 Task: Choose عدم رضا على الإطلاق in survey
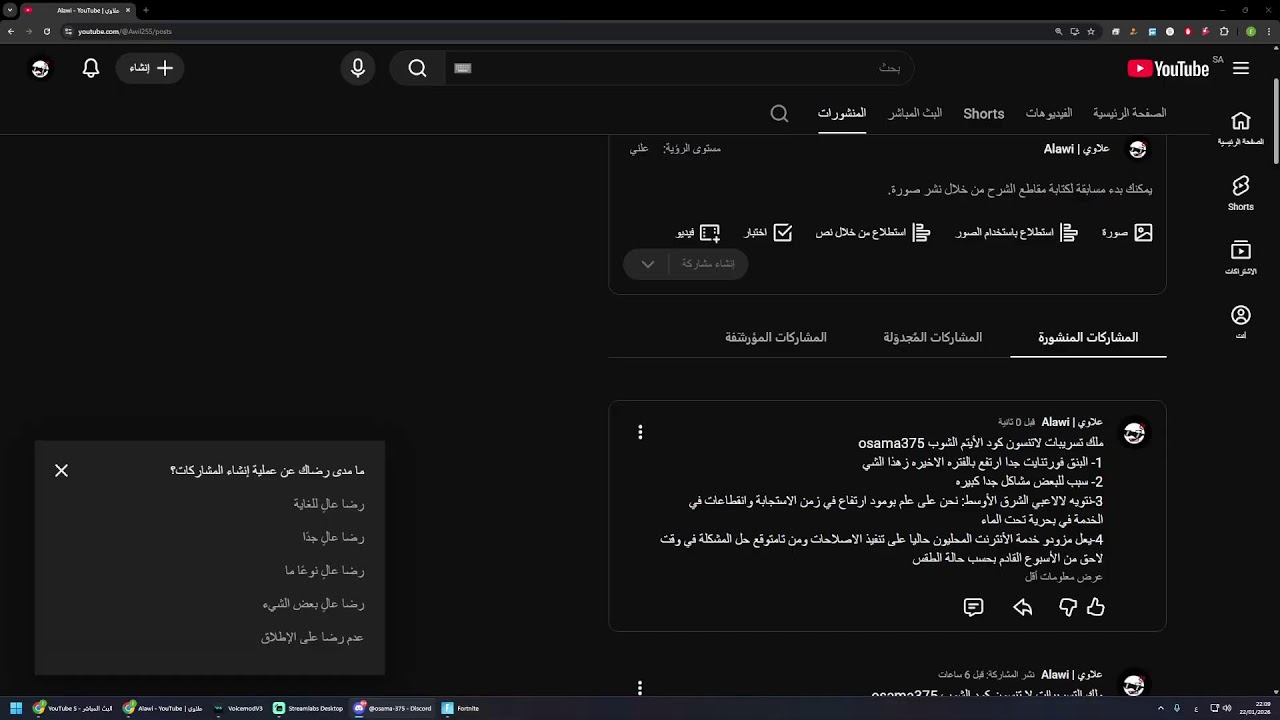point(312,637)
